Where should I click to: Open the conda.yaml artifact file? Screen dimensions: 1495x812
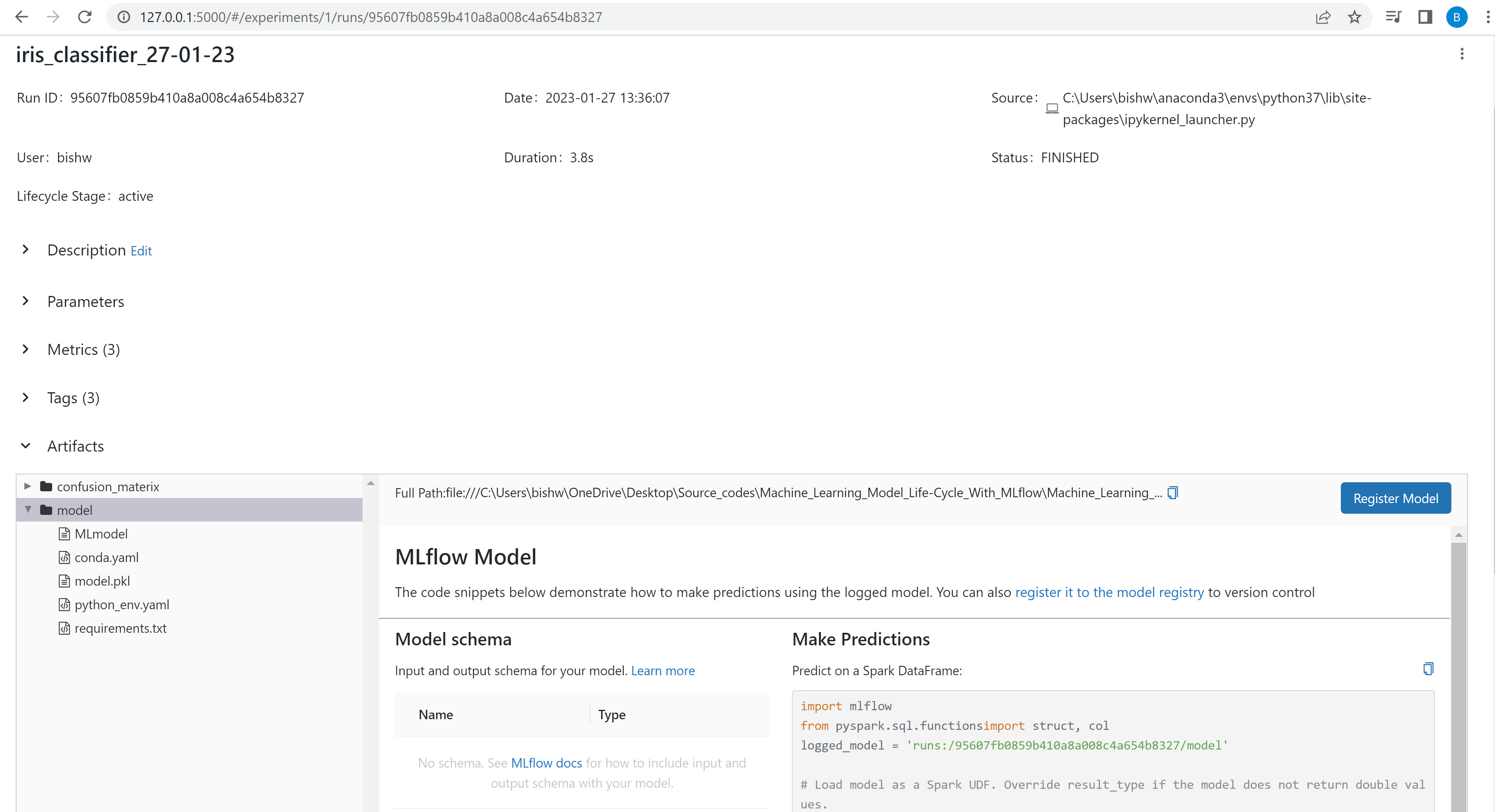[107, 557]
